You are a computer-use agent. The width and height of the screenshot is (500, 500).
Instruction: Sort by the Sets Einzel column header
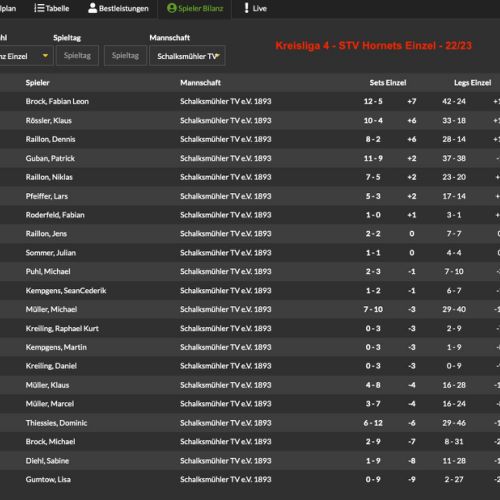388,83
